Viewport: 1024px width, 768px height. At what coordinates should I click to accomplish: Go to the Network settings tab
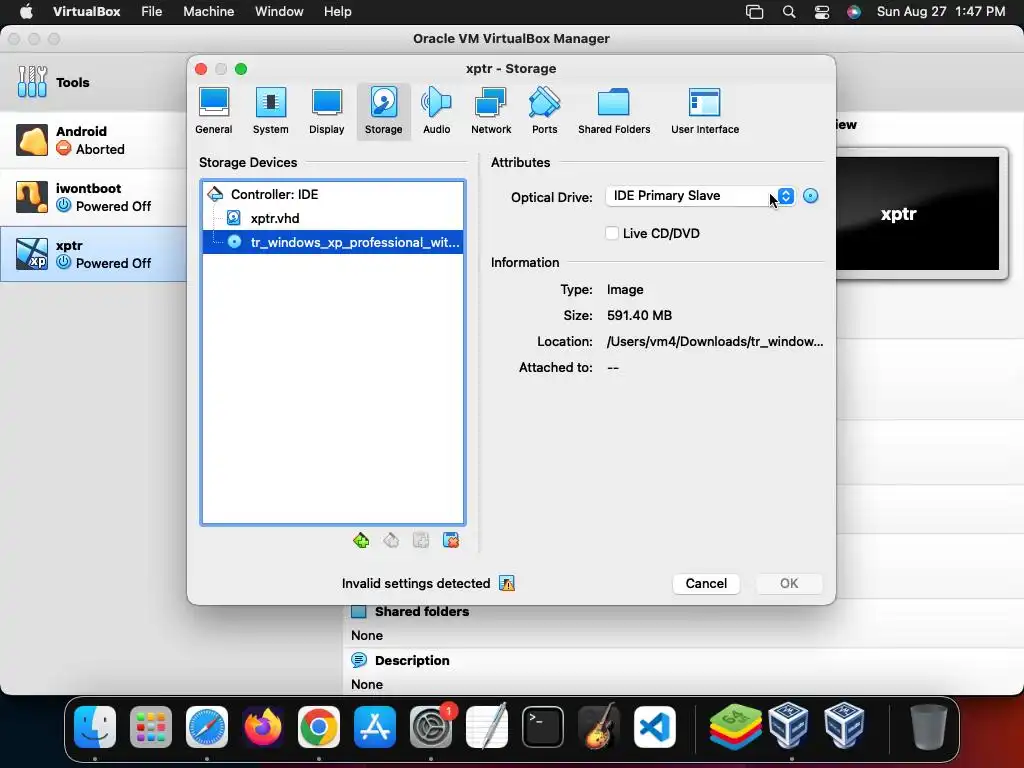click(491, 111)
